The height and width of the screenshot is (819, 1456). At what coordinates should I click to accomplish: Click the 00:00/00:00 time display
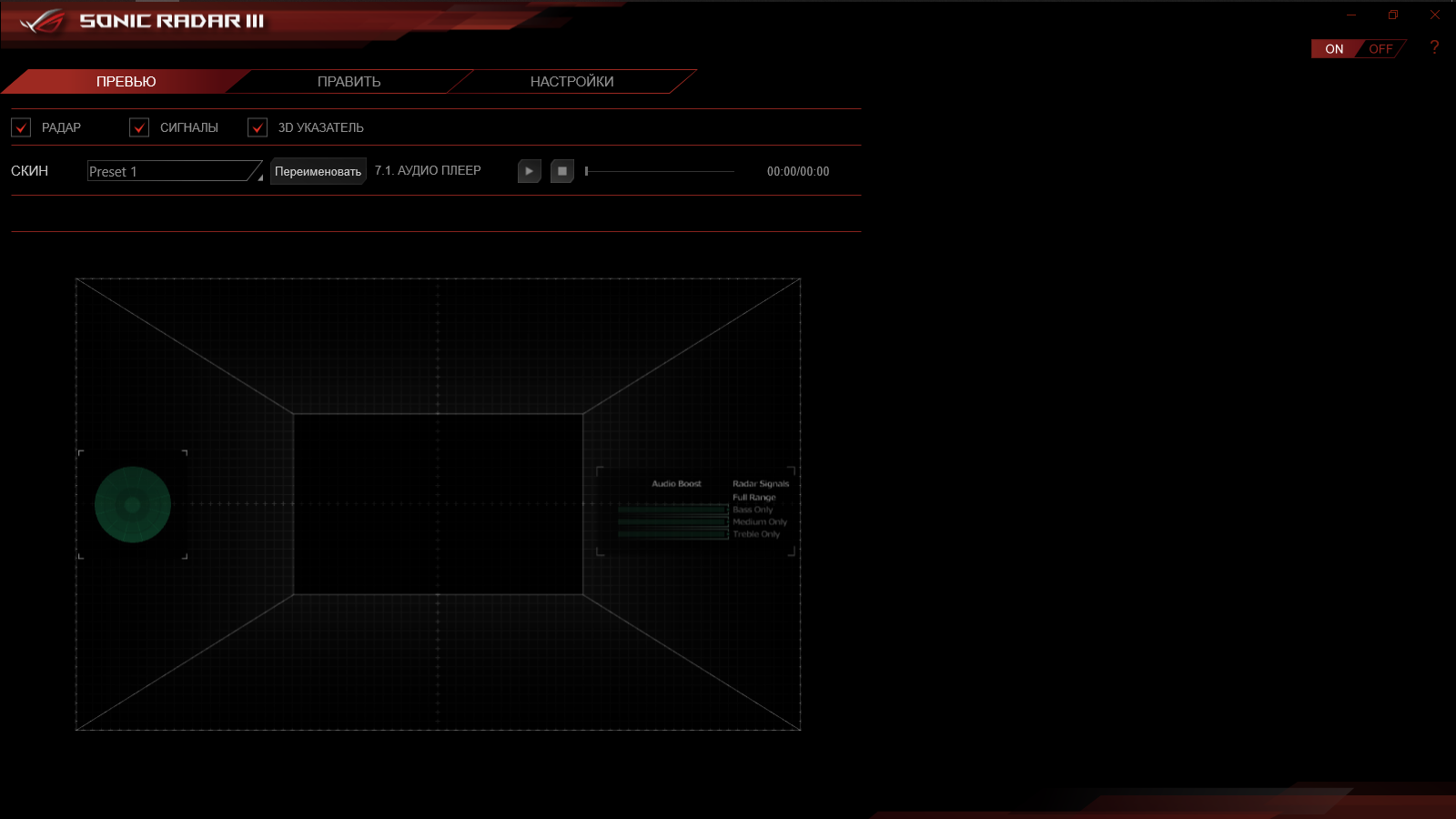798,171
